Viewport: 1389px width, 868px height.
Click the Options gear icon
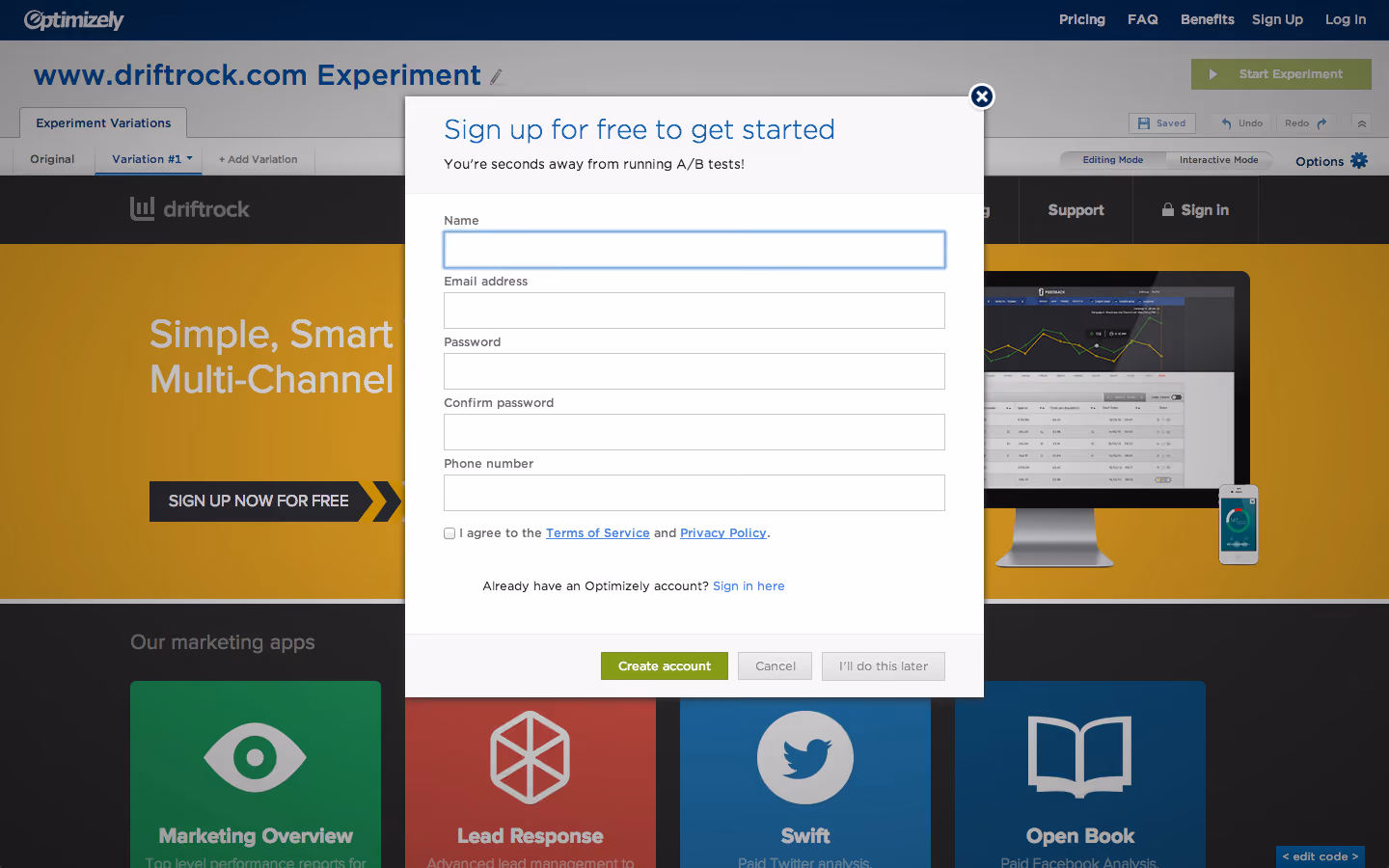point(1359,161)
